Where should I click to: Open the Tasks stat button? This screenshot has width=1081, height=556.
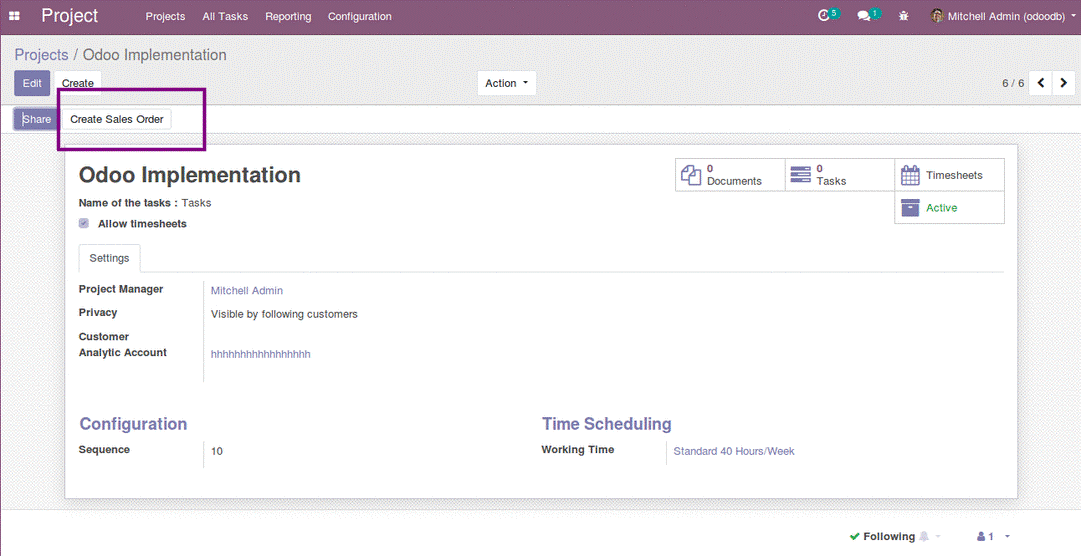840,175
